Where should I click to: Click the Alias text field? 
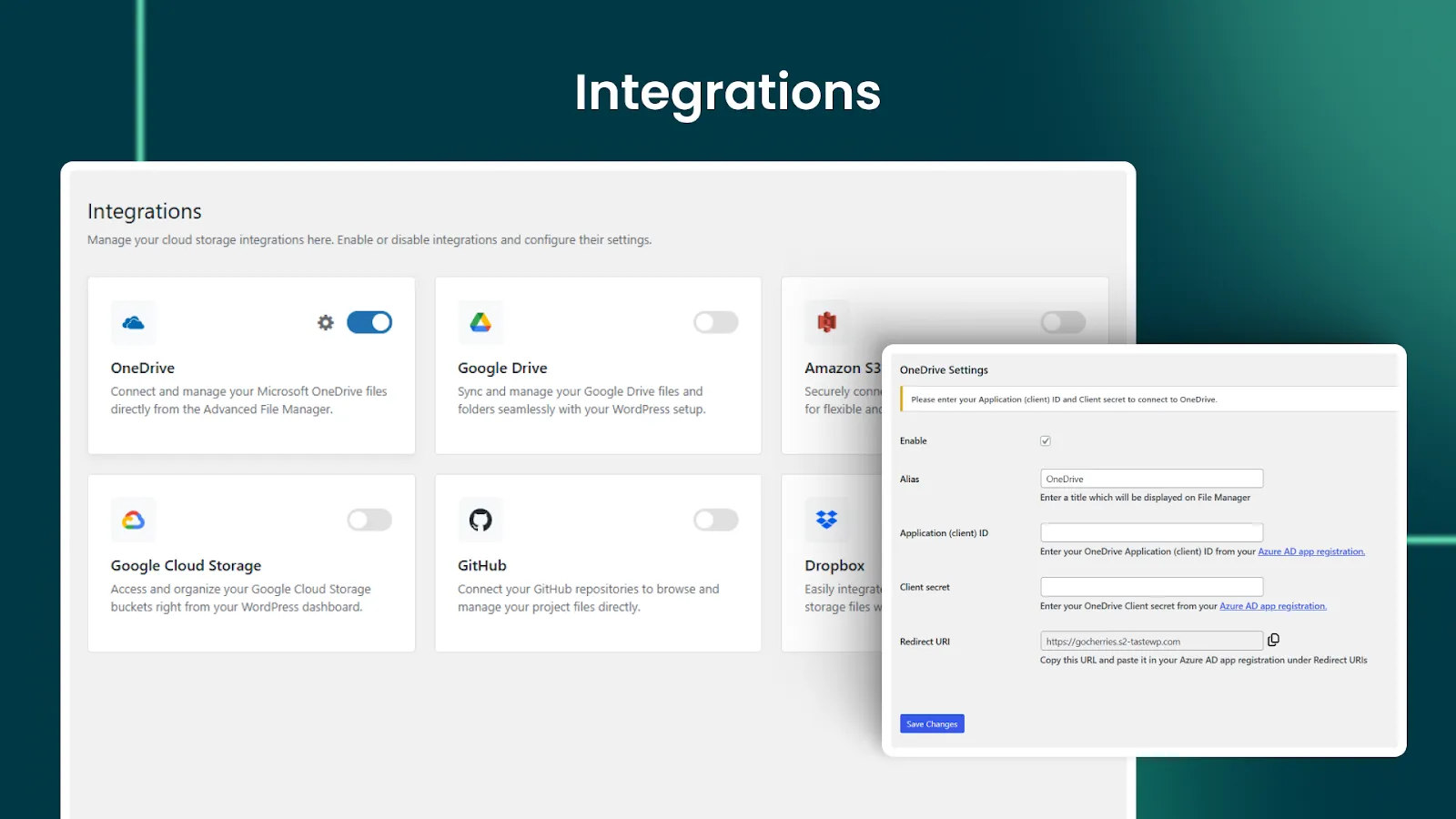click(1151, 479)
